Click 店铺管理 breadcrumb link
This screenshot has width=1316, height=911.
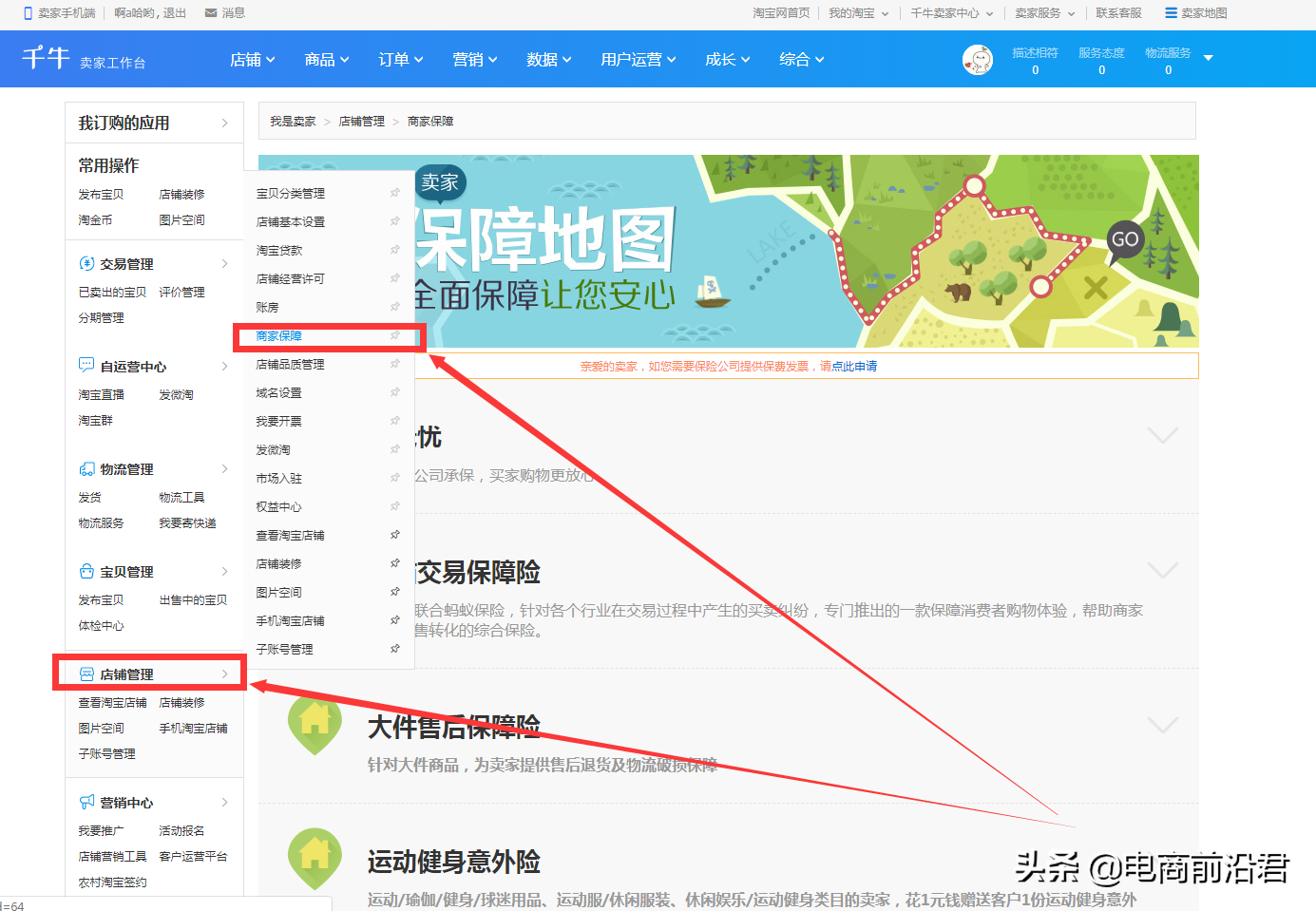pos(362,121)
